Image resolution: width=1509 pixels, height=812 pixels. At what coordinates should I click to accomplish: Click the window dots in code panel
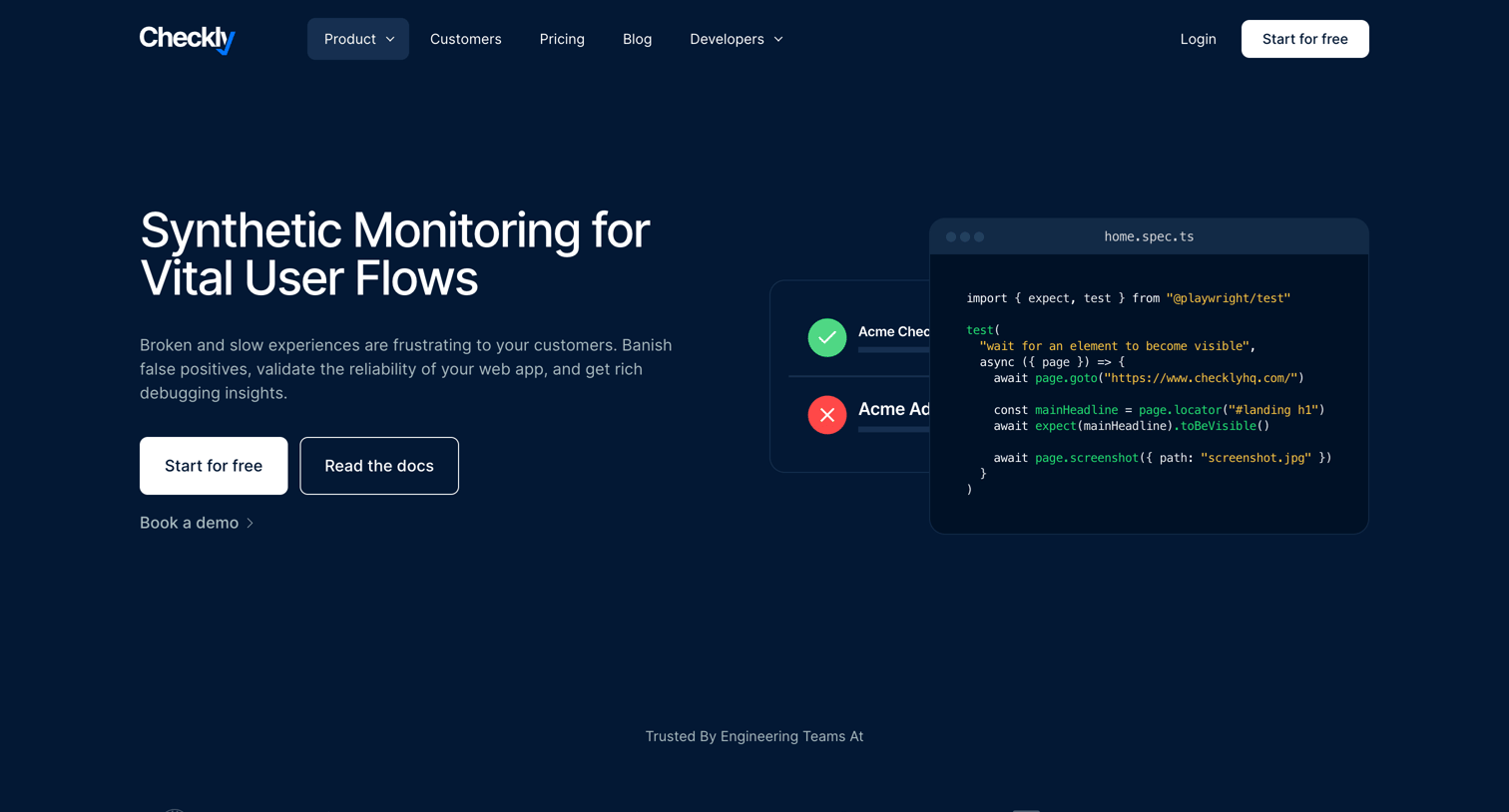tap(965, 237)
